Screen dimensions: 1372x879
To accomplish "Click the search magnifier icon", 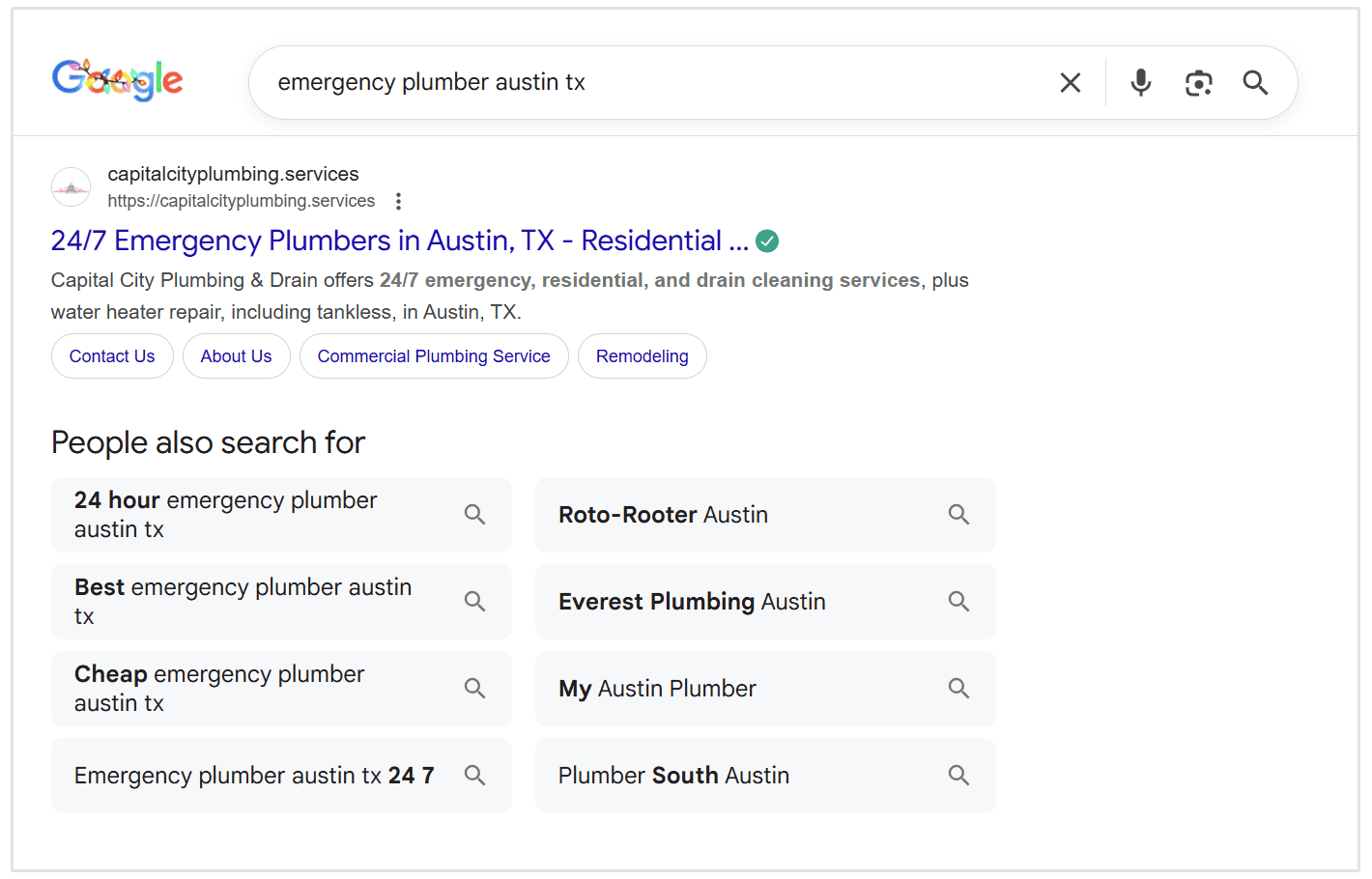I will pyautogui.click(x=1254, y=82).
